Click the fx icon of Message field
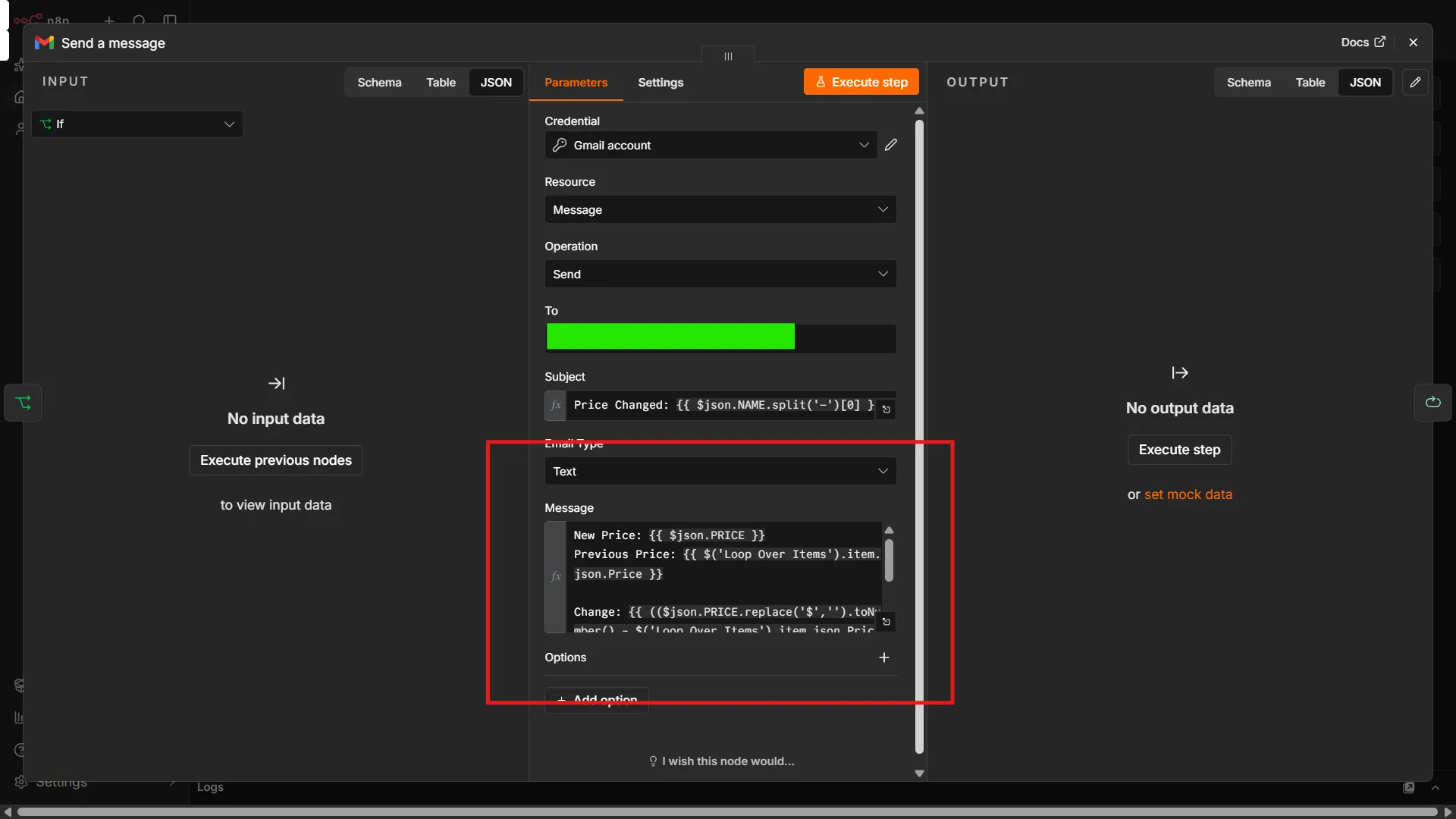This screenshot has height=819, width=1456. coord(556,576)
